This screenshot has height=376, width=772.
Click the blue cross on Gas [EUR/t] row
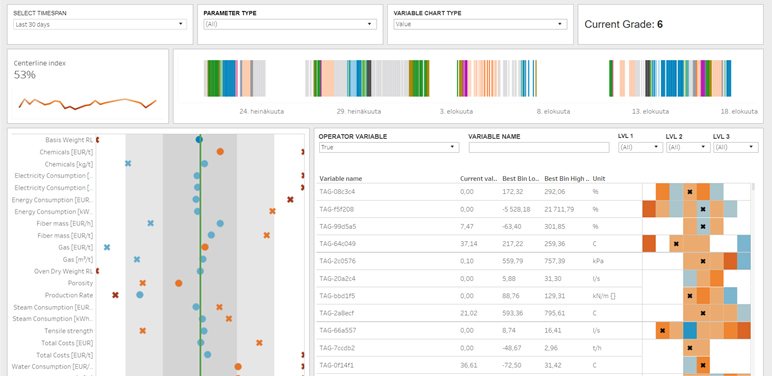(x=107, y=247)
